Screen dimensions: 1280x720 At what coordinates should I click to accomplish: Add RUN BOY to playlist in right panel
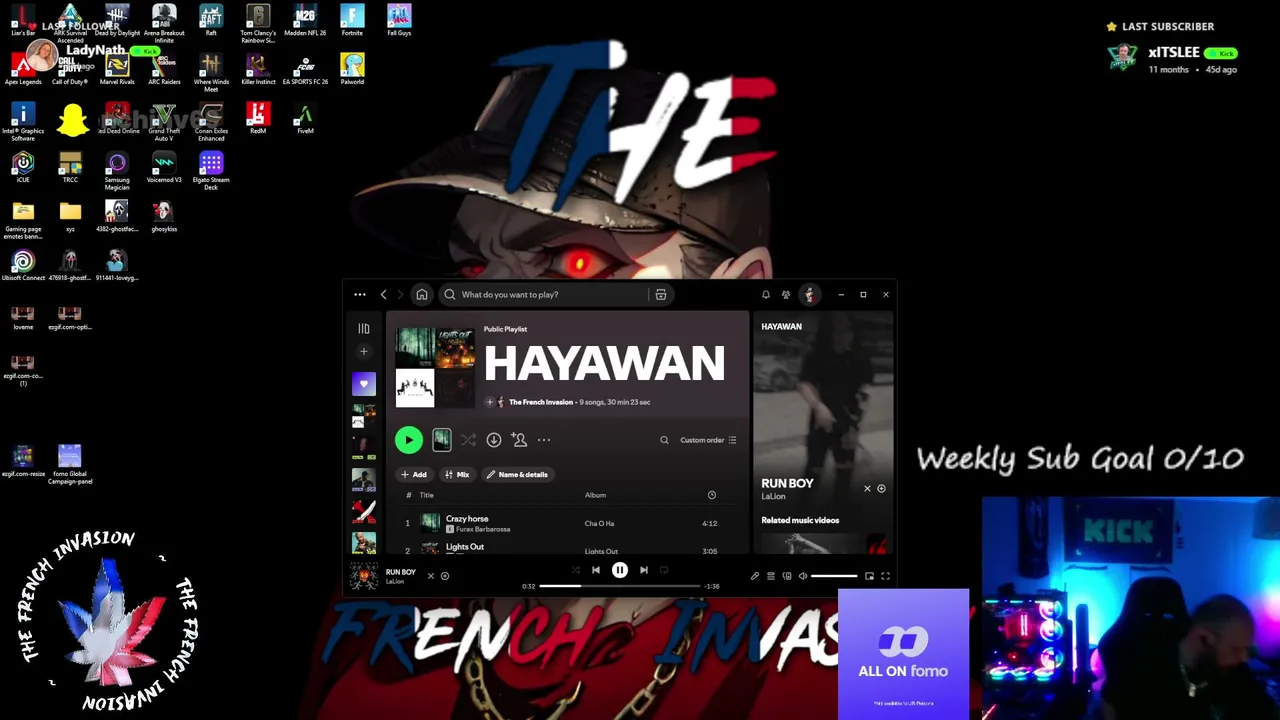point(881,489)
